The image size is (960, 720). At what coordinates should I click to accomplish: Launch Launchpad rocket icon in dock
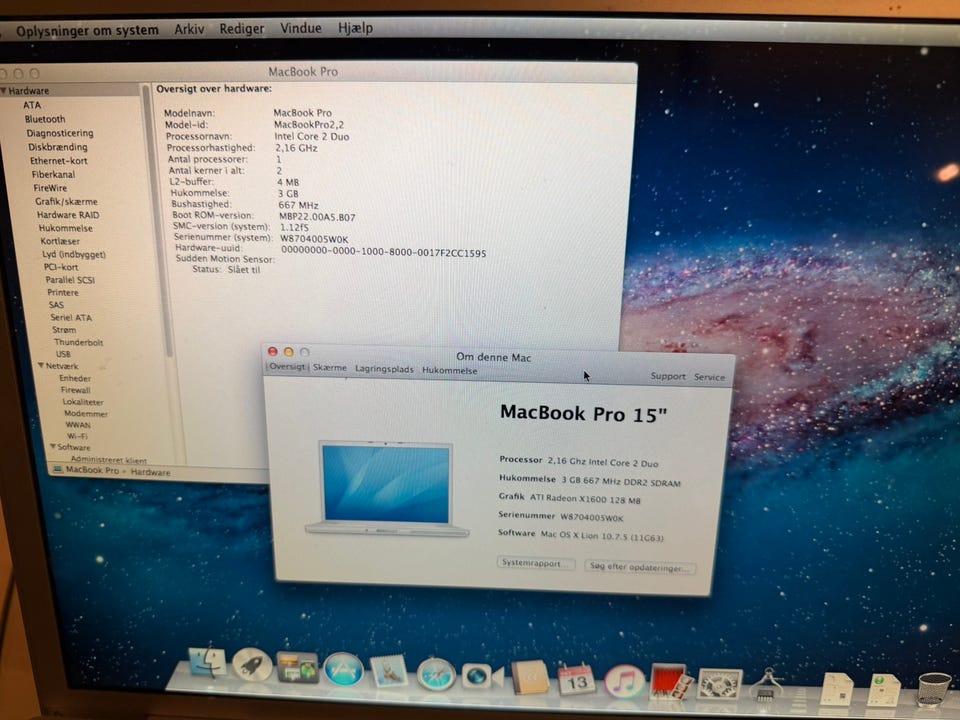tap(252, 665)
